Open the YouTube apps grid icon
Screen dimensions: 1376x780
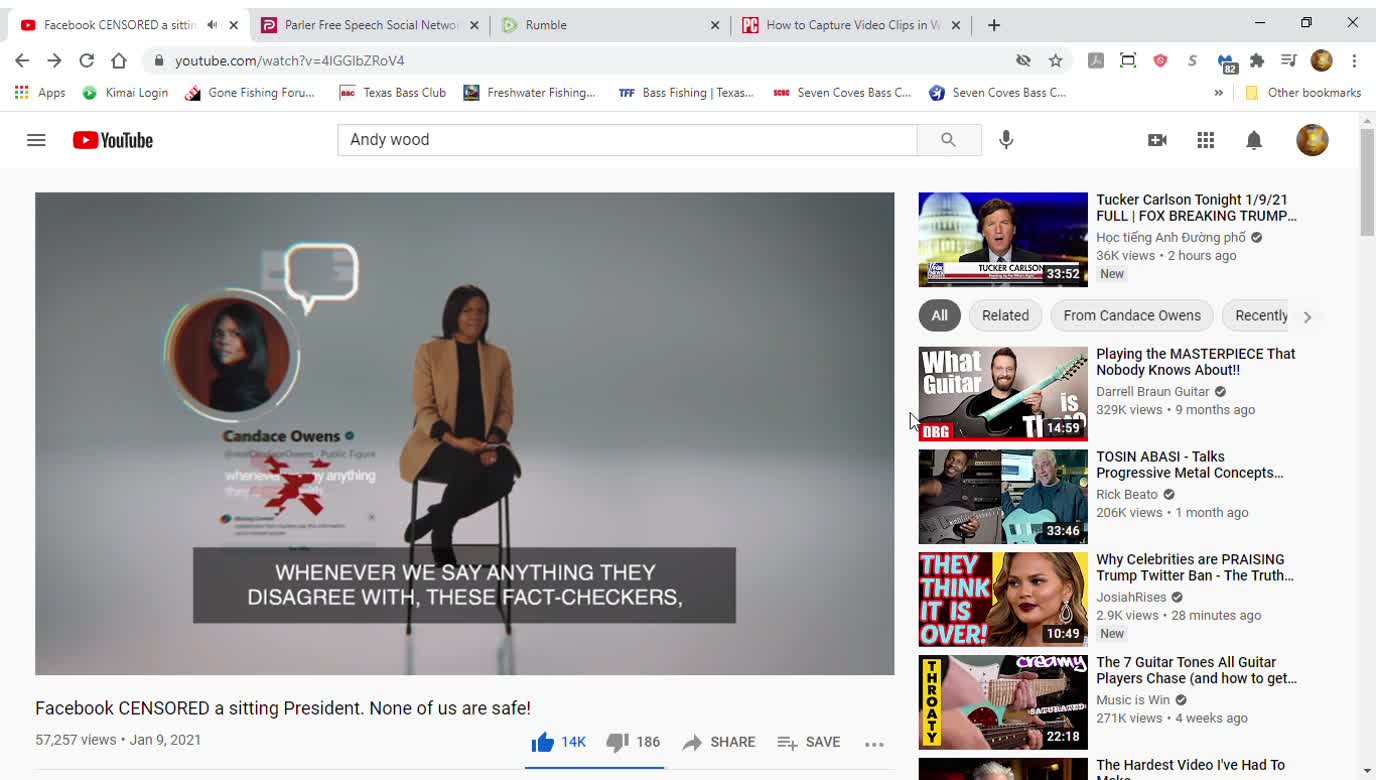[1206, 140]
